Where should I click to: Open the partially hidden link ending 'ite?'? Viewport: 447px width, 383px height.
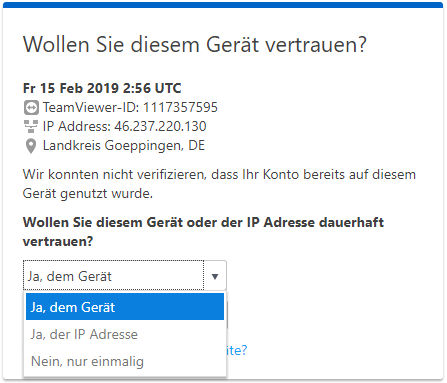(x=237, y=350)
